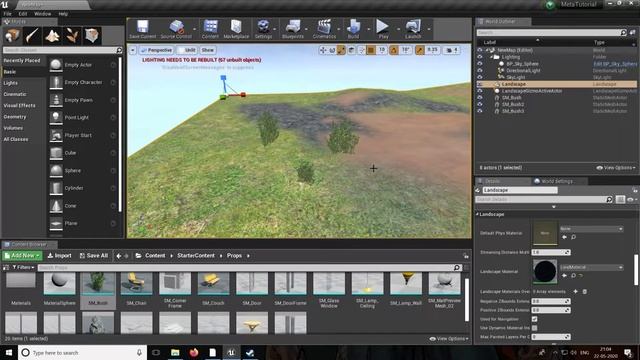Open the viewport options dropdown arrow
The width and height of the screenshot is (640, 360).
point(133,50)
